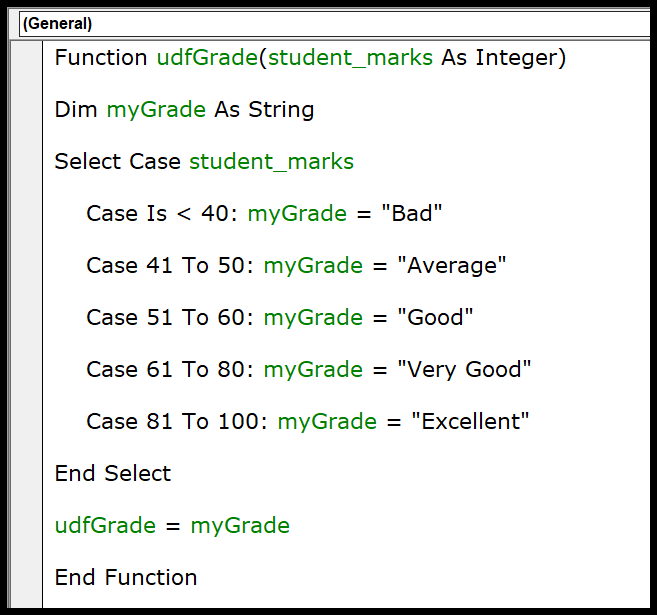
Task: Place cursor on the End Function line
Action: pyautogui.click(x=126, y=578)
